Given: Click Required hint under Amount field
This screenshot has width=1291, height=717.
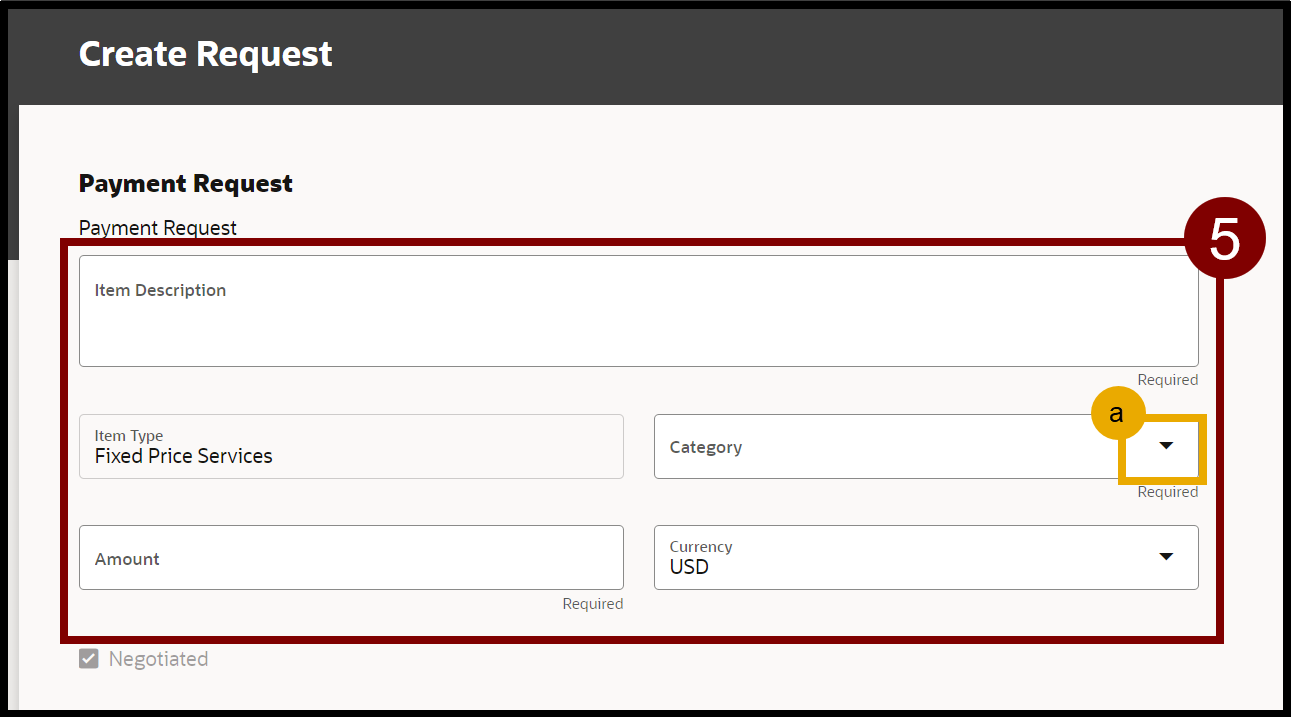Looking at the screenshot, I should coord(592,604).
